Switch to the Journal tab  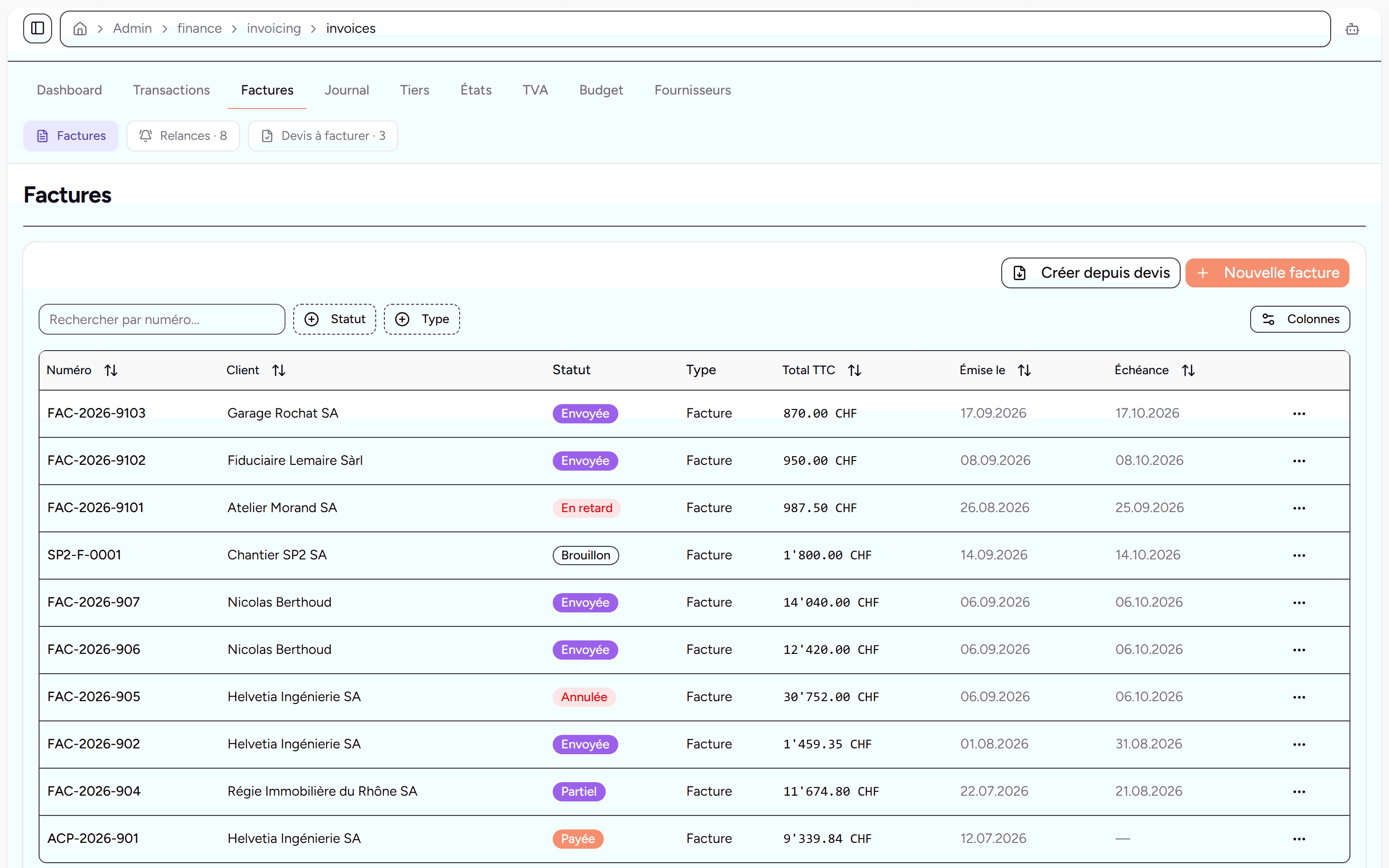[x=347, y=90]
